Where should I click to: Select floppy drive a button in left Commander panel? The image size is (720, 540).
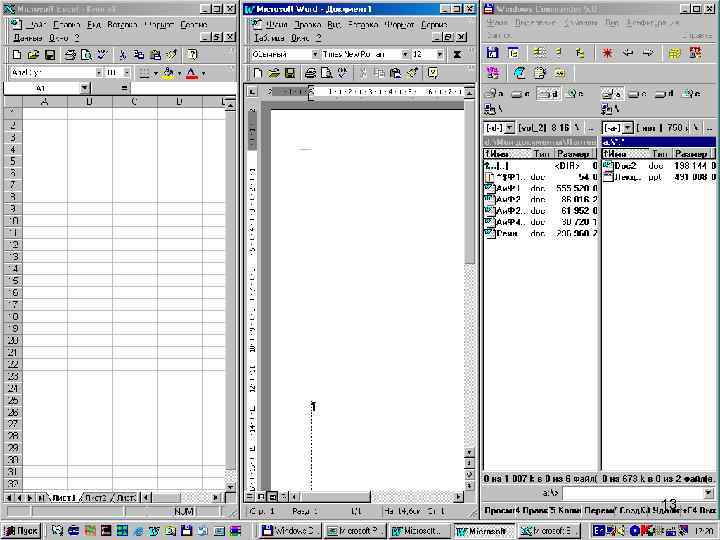495,94
